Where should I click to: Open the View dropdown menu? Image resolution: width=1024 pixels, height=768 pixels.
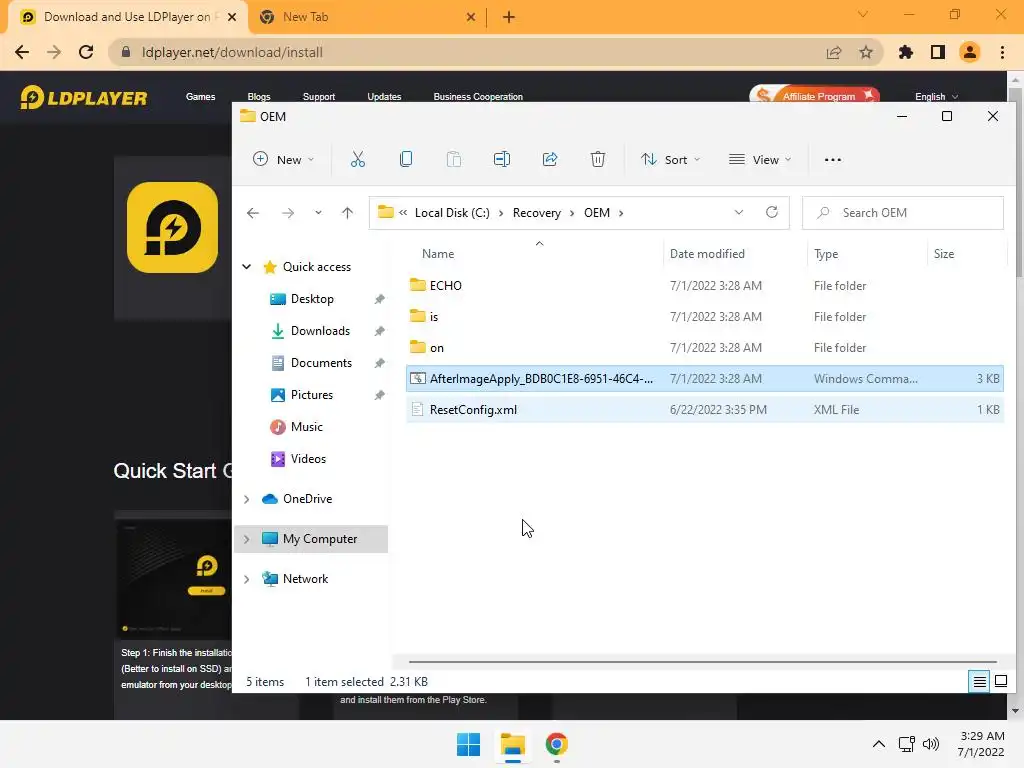pyautogui.click(x=760, y=159)
